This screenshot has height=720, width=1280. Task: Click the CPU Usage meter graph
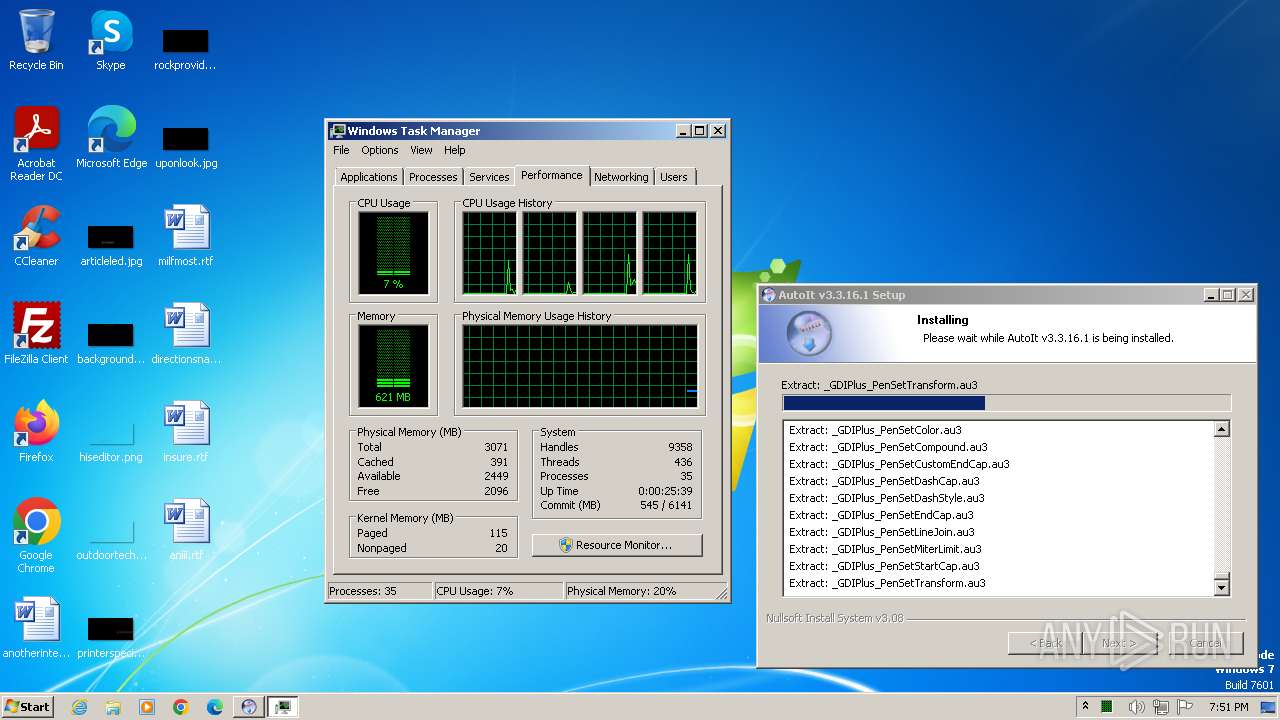click(x=393, y=253)
